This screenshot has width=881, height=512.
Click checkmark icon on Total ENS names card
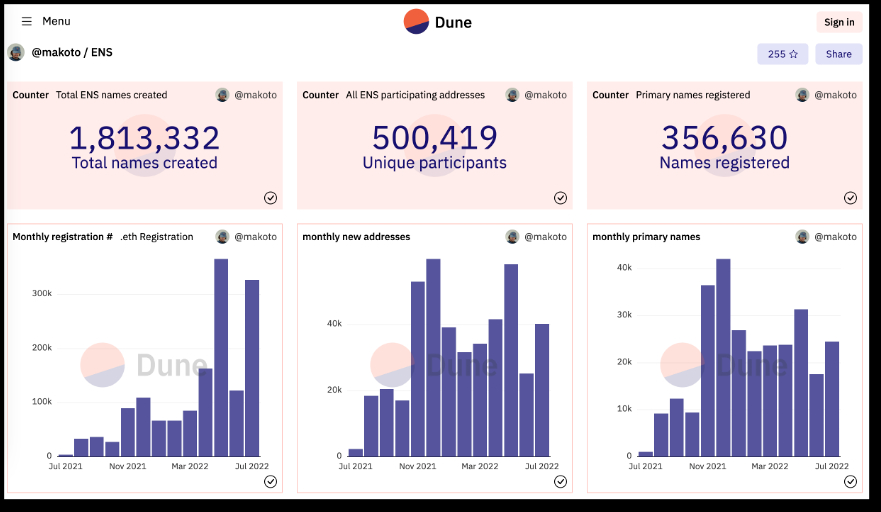click(x=270, y=198)
